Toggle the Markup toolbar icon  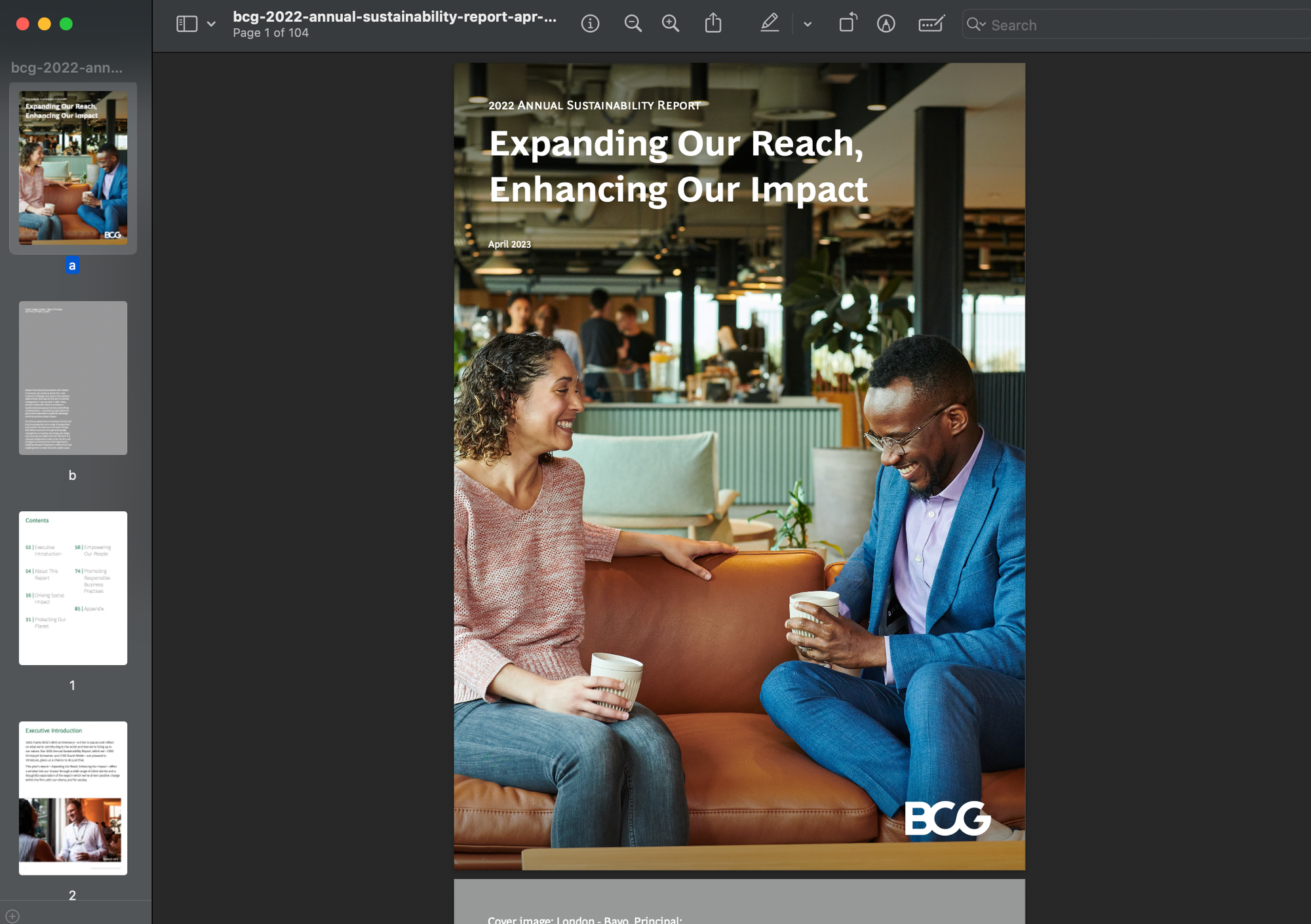pyautogui.click(x=886, y=24)
